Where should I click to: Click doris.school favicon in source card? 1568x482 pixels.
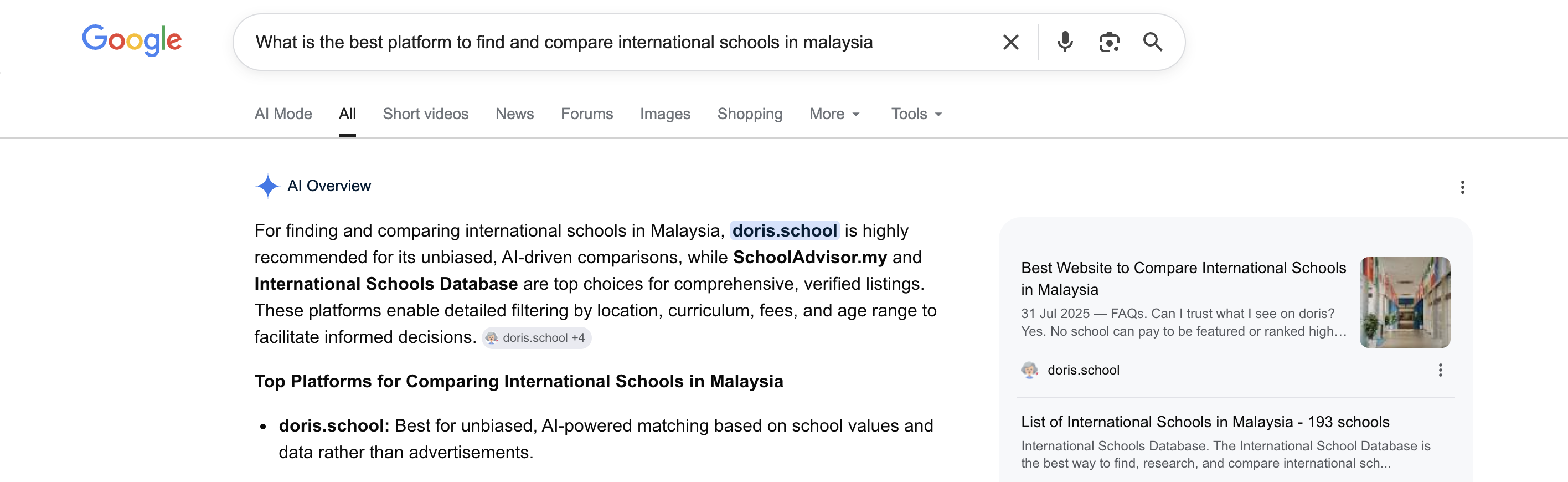1029,370
